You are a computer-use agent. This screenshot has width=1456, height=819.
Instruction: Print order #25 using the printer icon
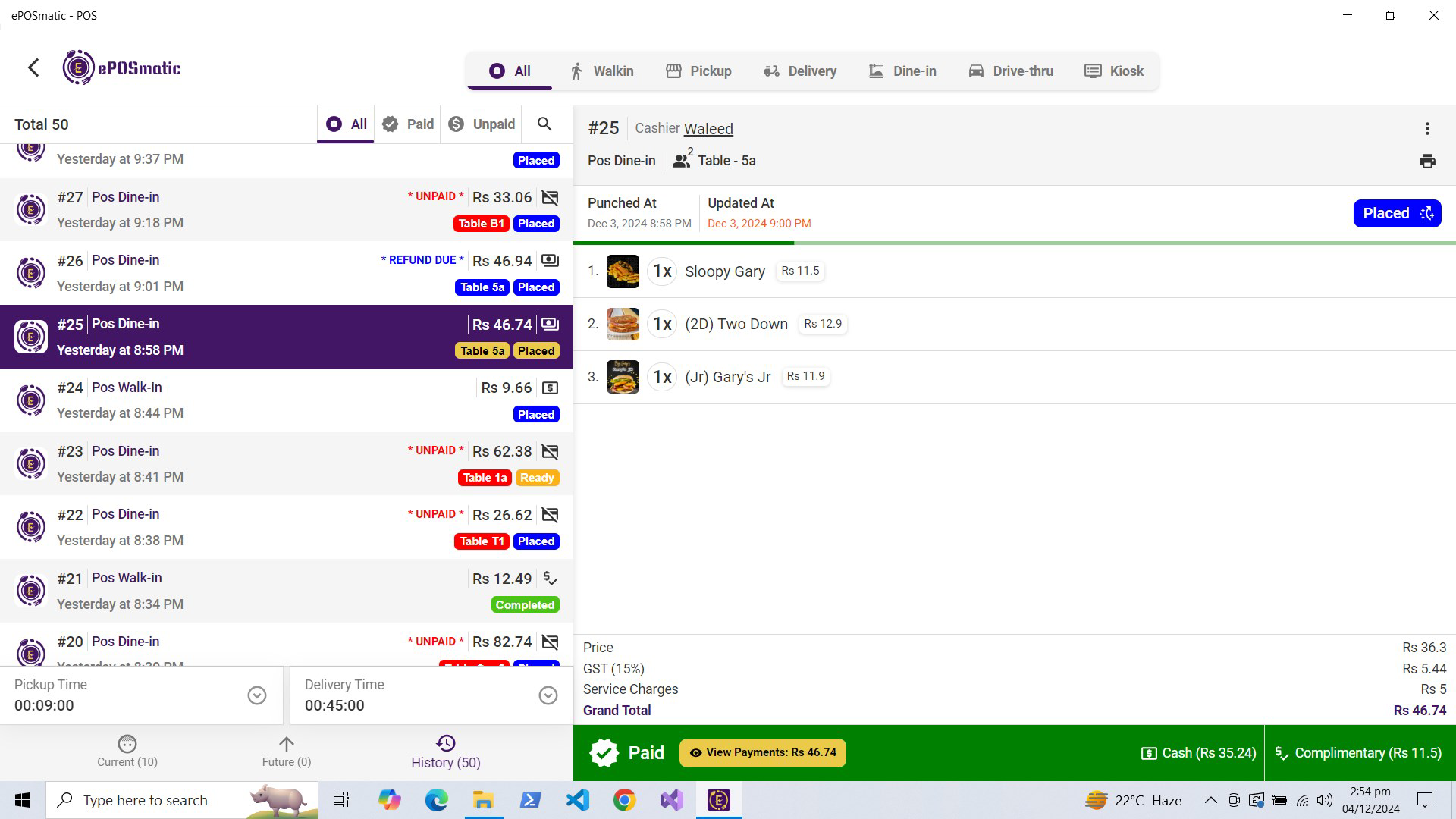tap(1427, 161)
